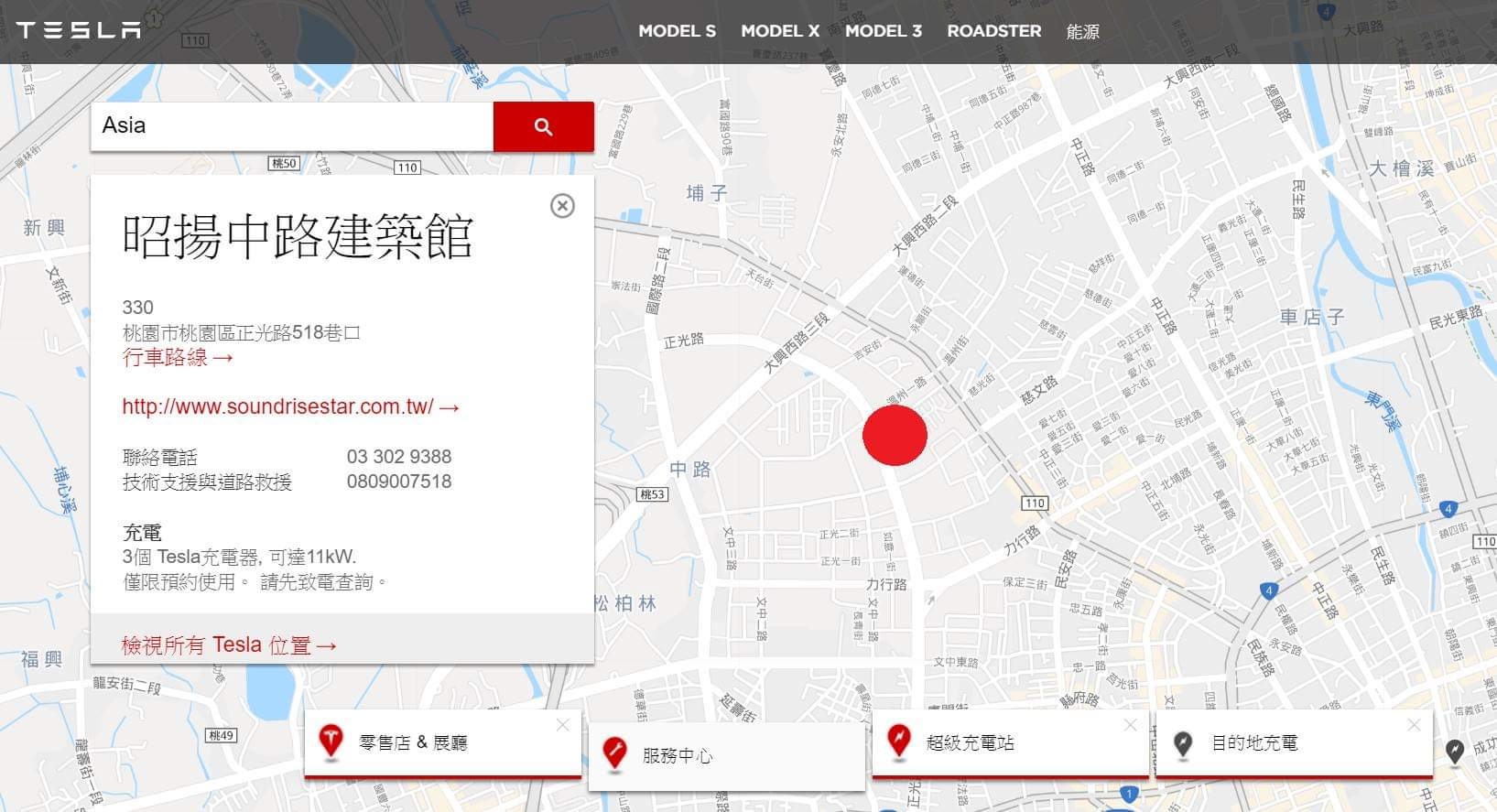The width and height of the screenshot is (1497, 812).
Task: Click the 技術支援與道路救援 label
Action: click(207, 482)
